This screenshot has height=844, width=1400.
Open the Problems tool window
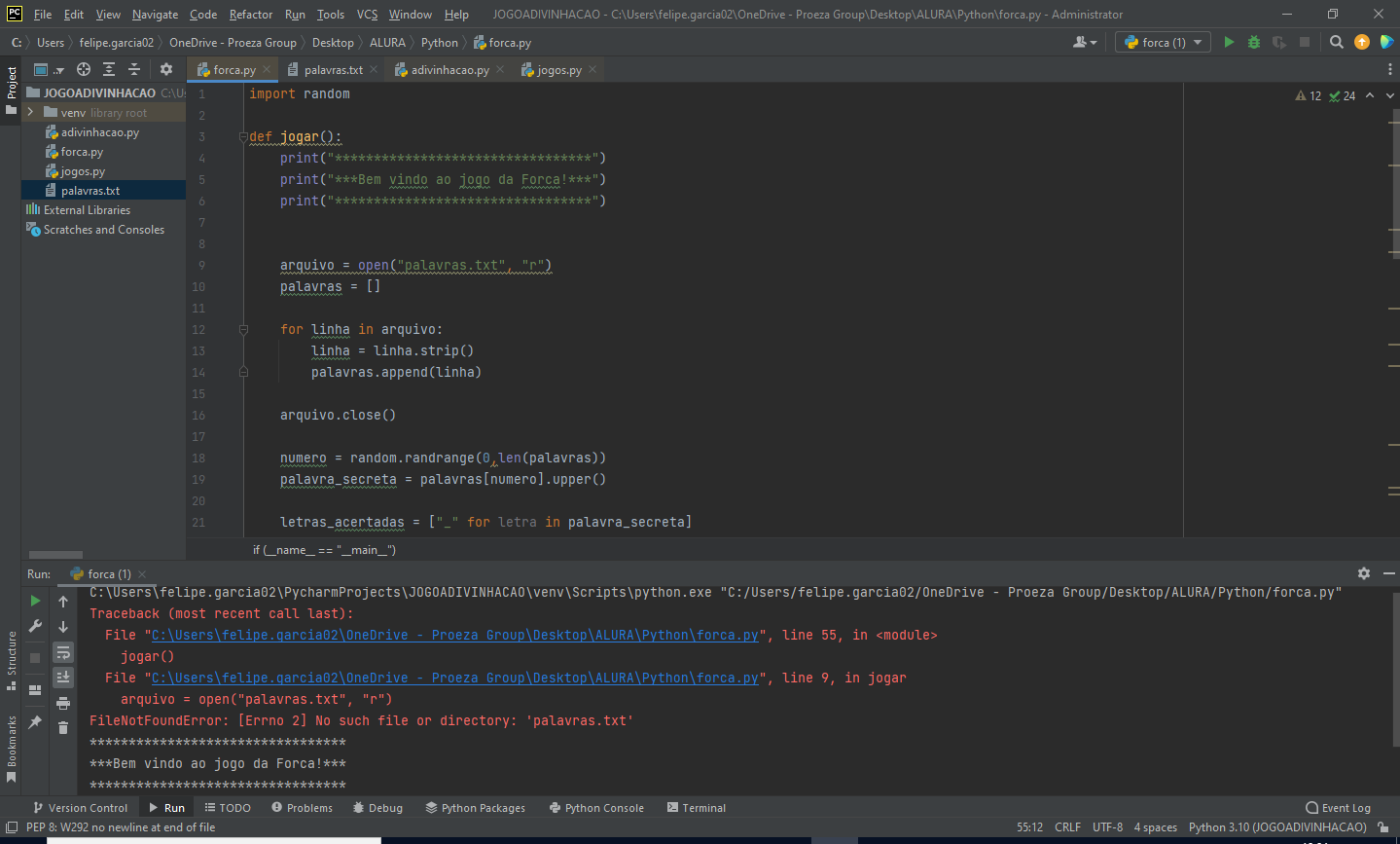pyautogui.click(x=303, y=808)
